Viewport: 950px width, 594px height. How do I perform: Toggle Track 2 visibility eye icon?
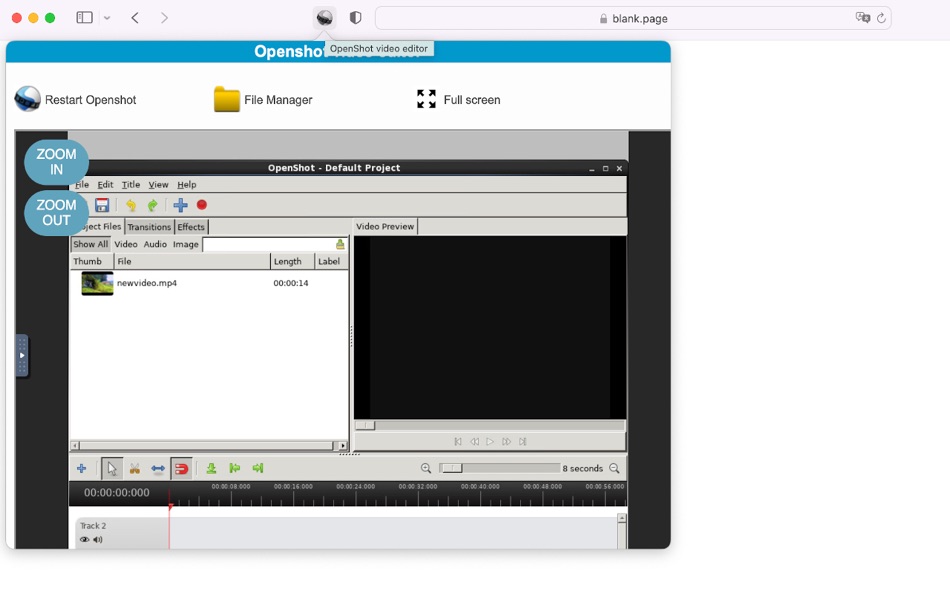84,539
